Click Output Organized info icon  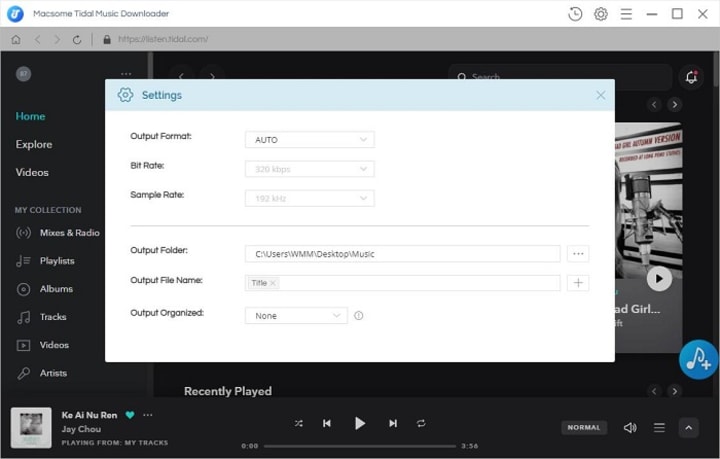[359, 315]
